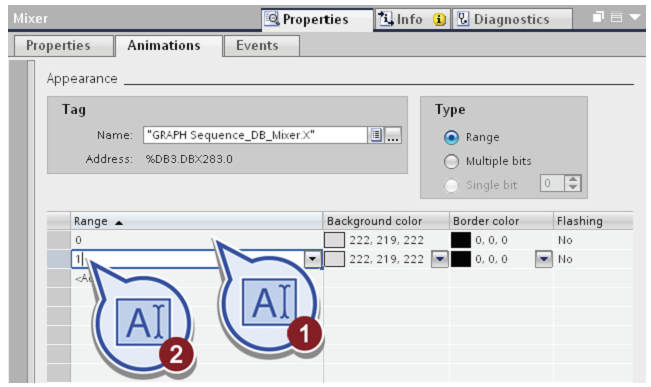Increase the single bit number spinner
This screenshot has width=651, height=387.
[573, 179]
